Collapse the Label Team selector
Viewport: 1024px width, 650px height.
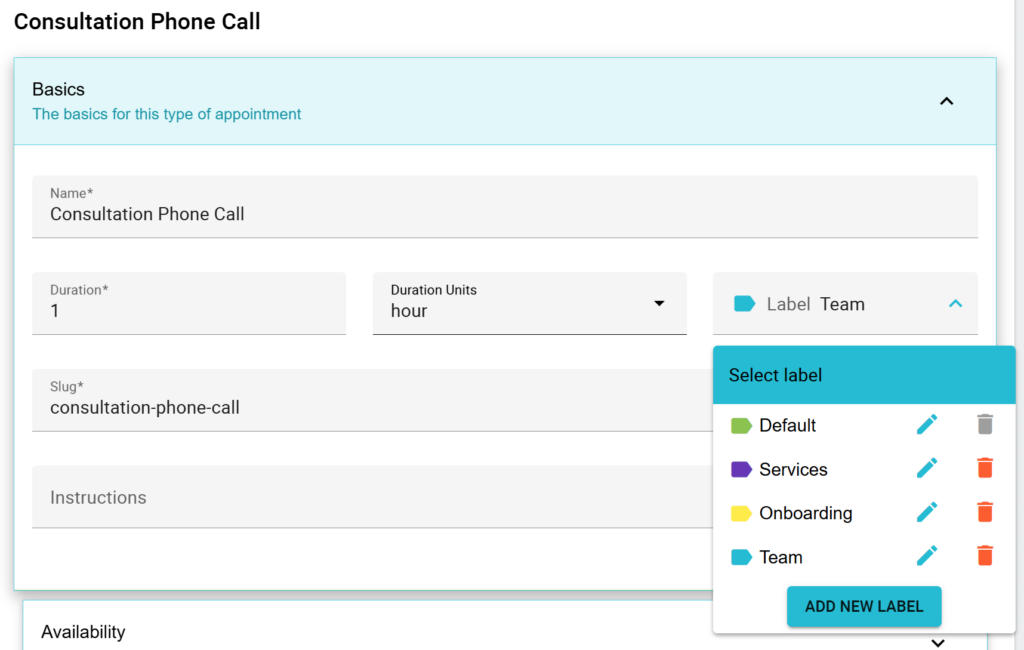[955, 304]
